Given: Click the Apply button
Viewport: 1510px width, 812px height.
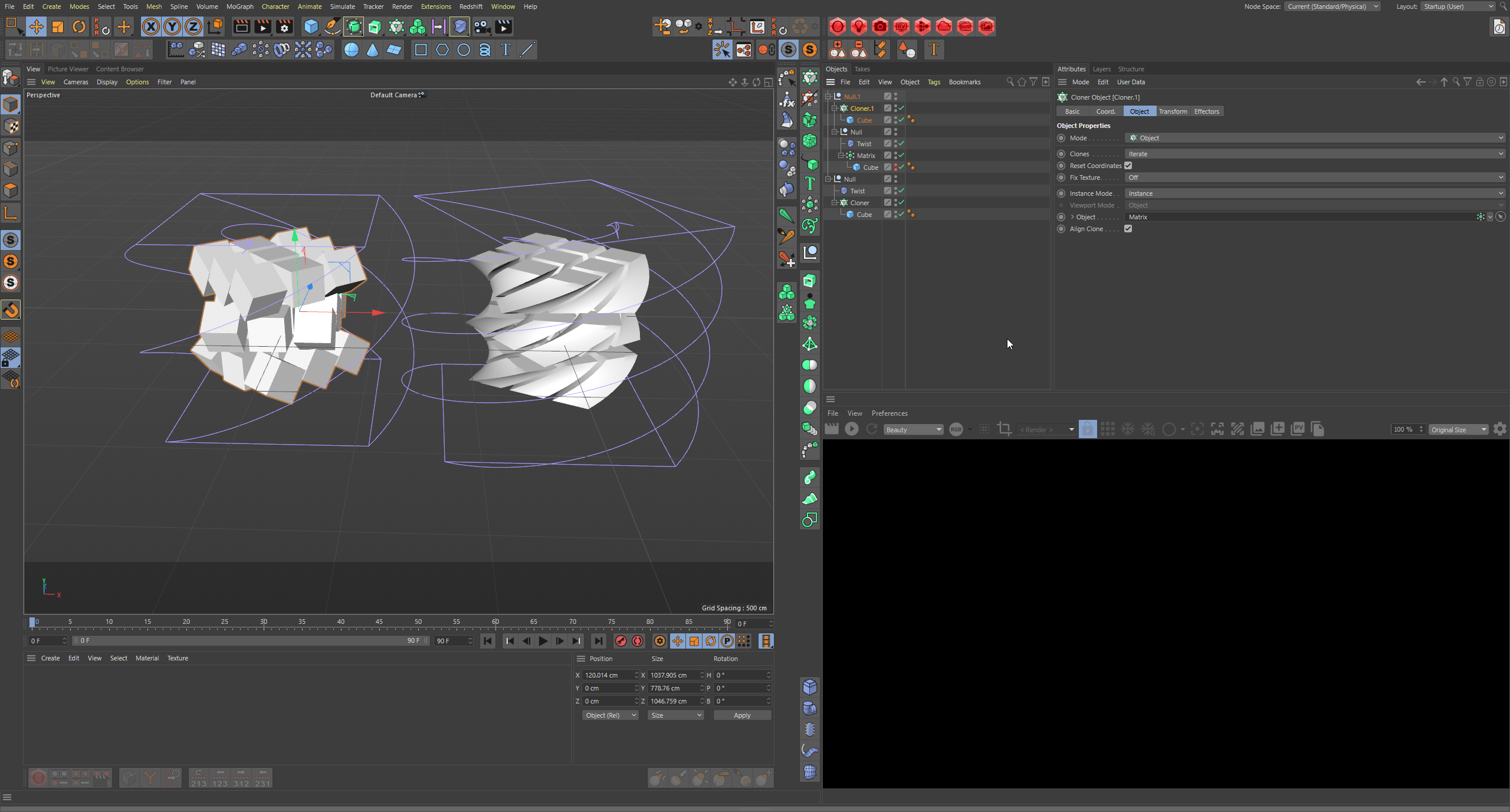Looking at the screenshot, I should tap(742, 715).
